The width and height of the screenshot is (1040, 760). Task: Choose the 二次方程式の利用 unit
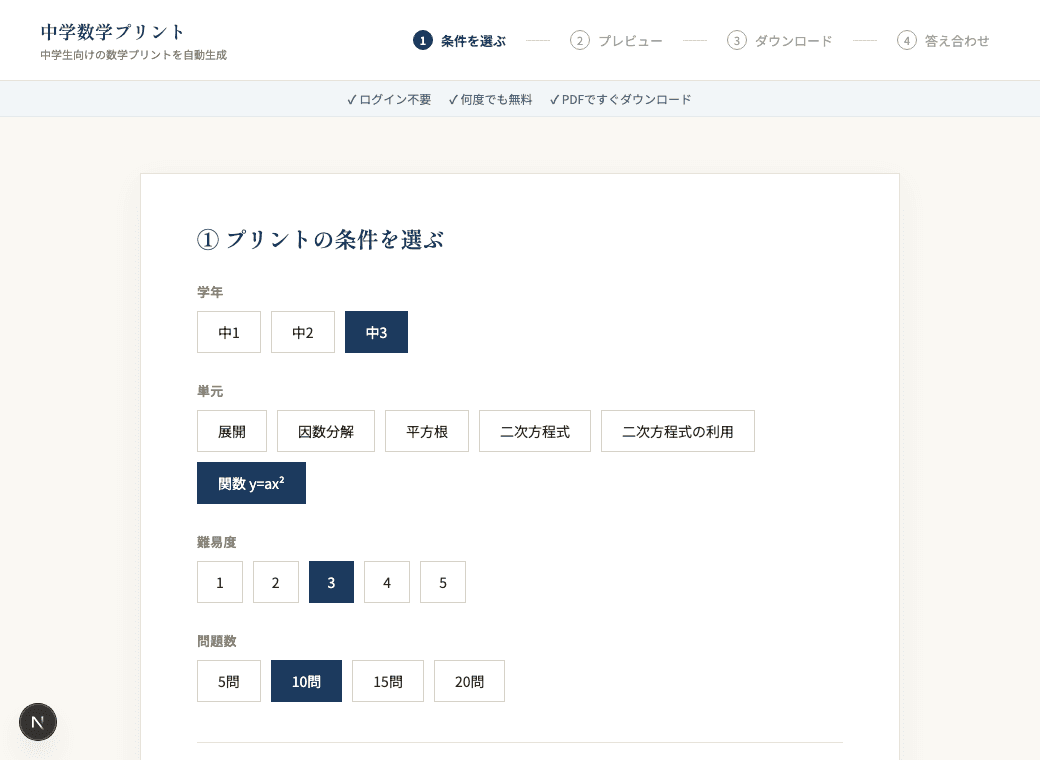[678, 431]
